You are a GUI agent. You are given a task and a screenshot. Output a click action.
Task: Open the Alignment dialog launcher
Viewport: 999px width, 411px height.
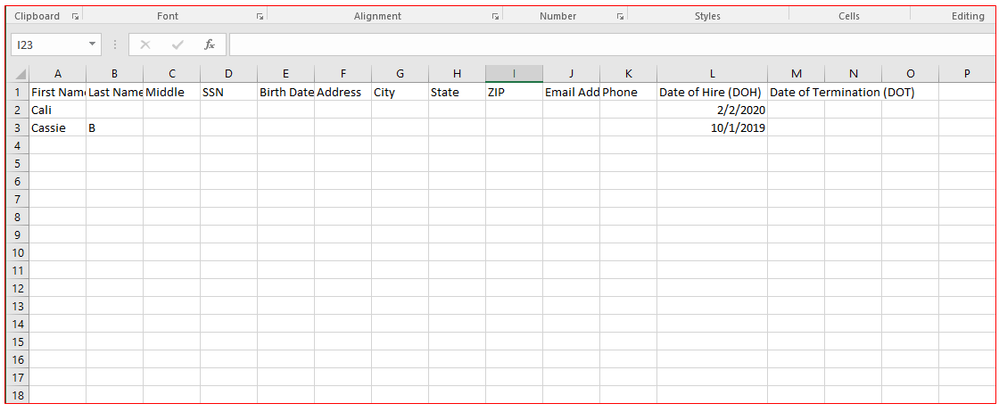coord(495,17)
